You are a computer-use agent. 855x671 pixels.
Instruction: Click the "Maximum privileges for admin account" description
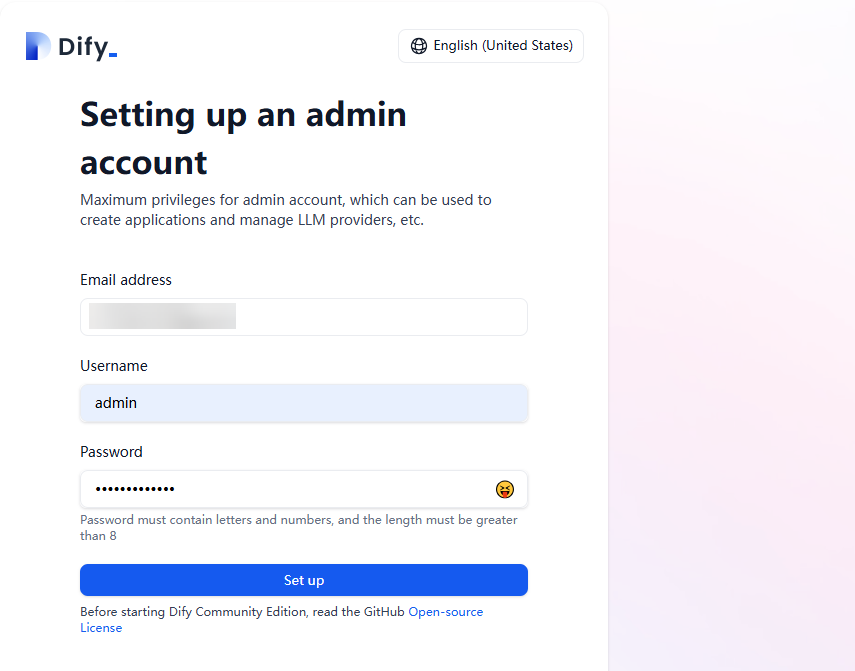[x=286, y=210]
